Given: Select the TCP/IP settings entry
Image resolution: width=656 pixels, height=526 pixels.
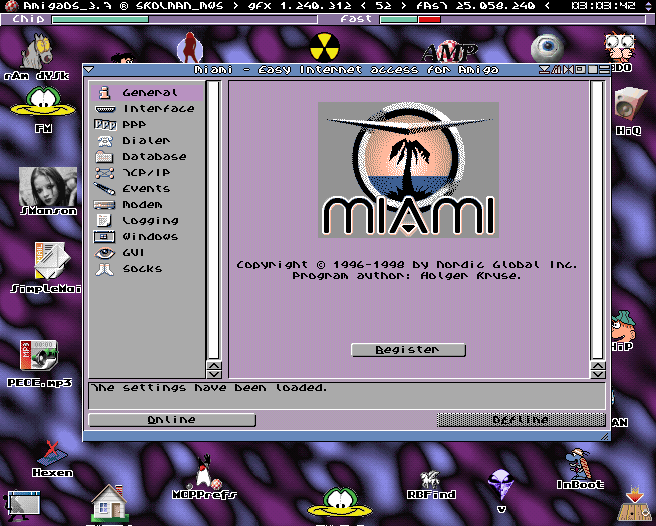Looking at the screenshot, I should point(147,172).
